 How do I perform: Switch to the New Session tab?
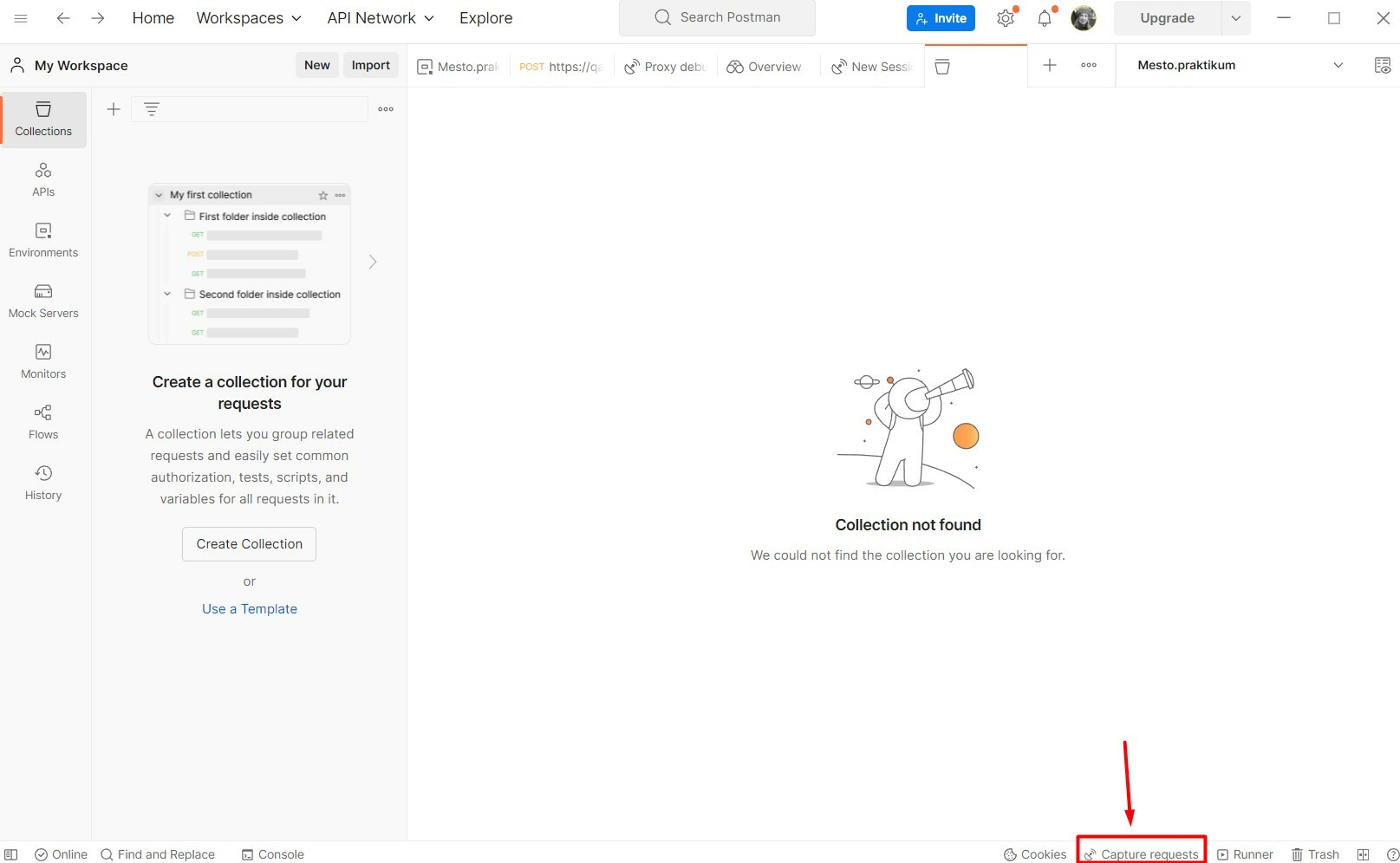pos(871,67)
